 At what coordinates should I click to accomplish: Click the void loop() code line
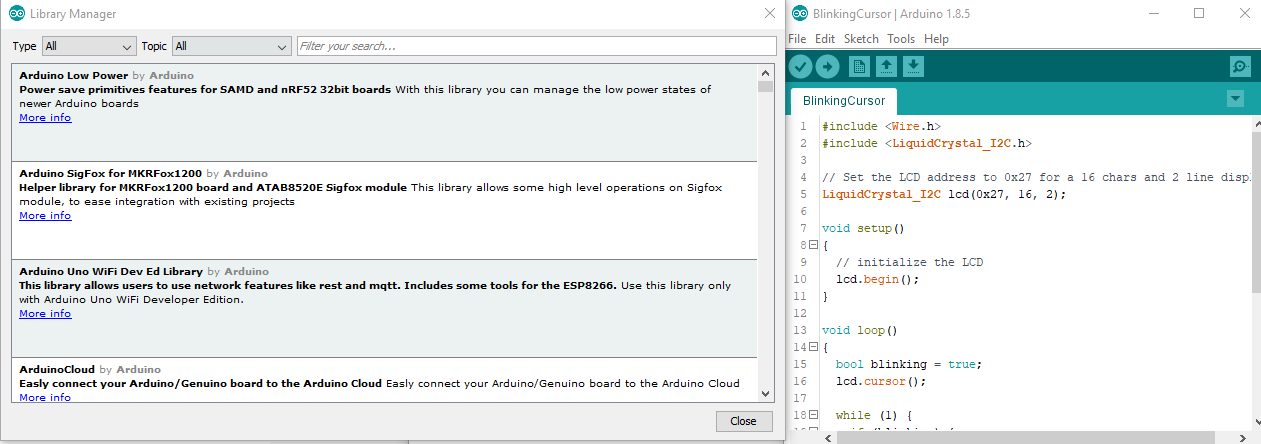(x=860, y=330)
